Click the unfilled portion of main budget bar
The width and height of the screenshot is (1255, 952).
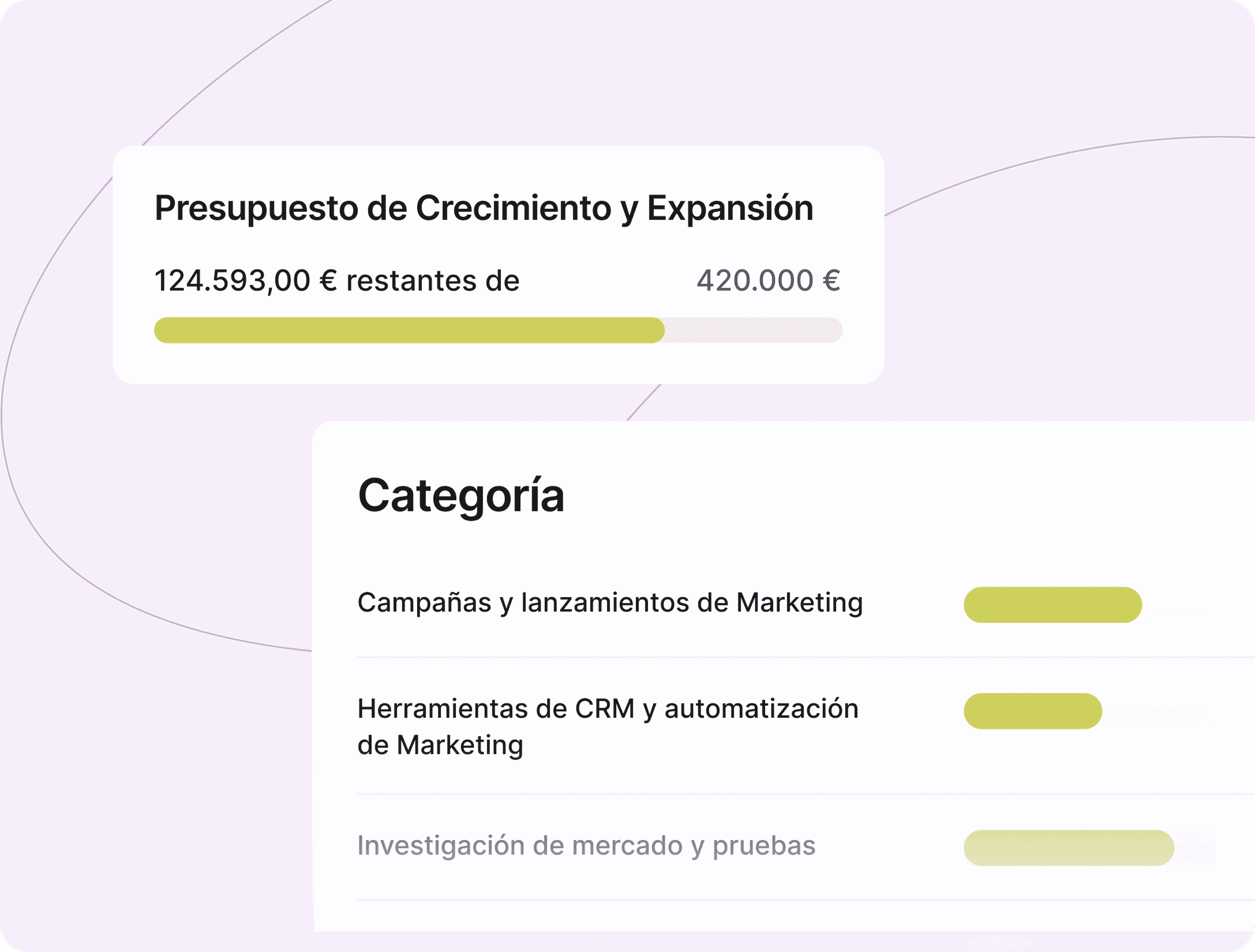click(x=753, y=330)
